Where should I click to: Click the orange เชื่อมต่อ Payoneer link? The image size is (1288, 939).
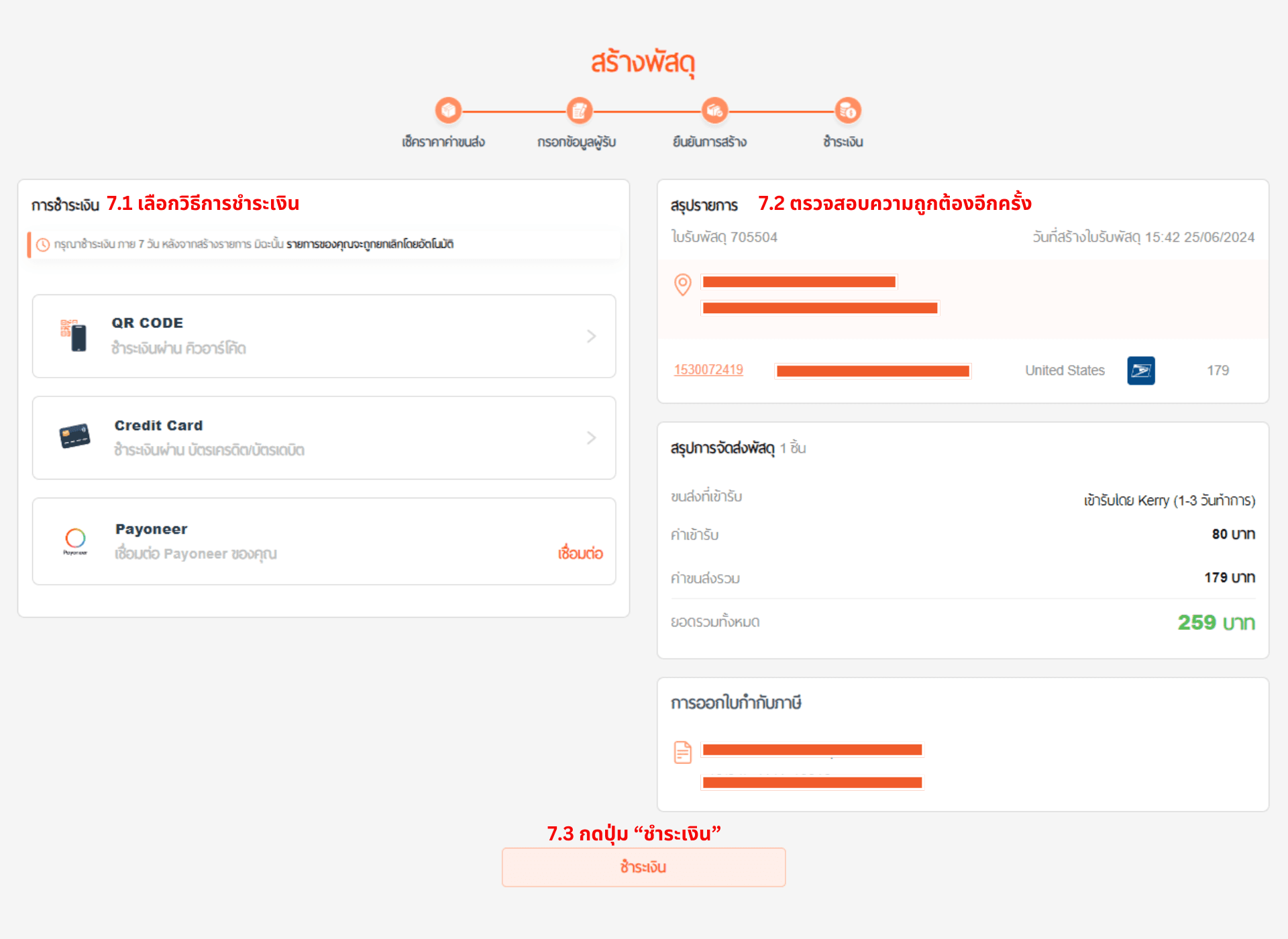(580, 553)
